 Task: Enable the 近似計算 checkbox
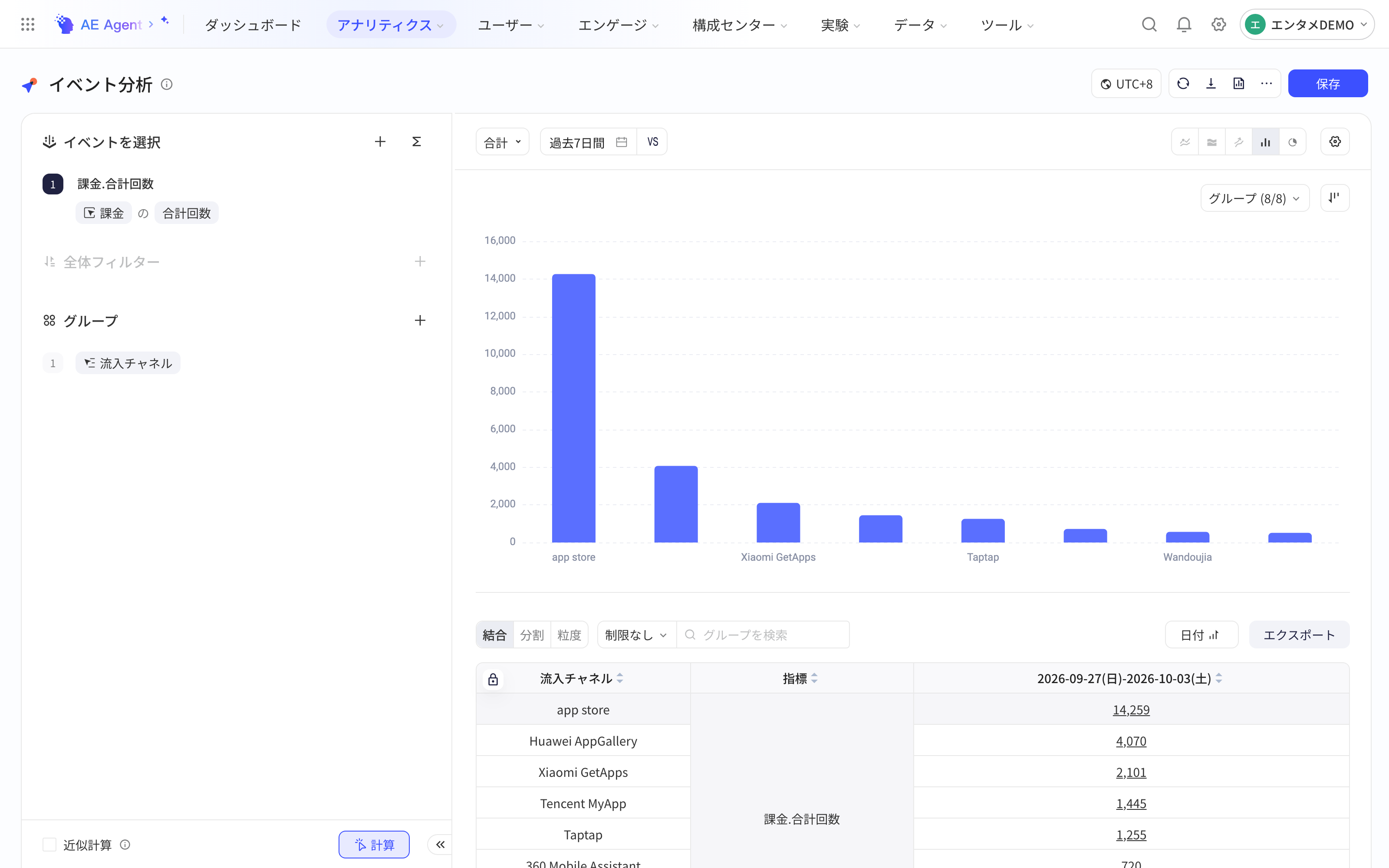[49, 845]
